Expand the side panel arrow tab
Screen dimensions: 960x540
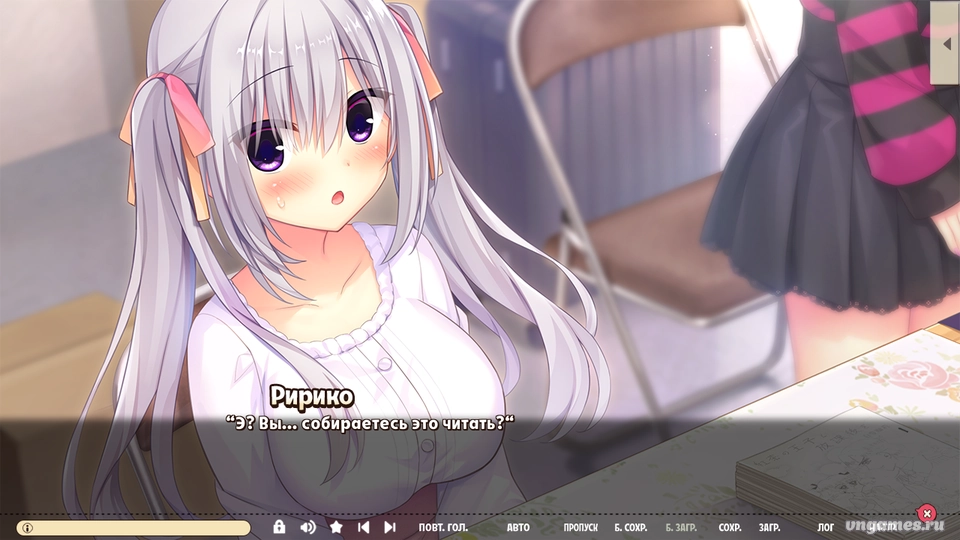(x=946, y=43)
